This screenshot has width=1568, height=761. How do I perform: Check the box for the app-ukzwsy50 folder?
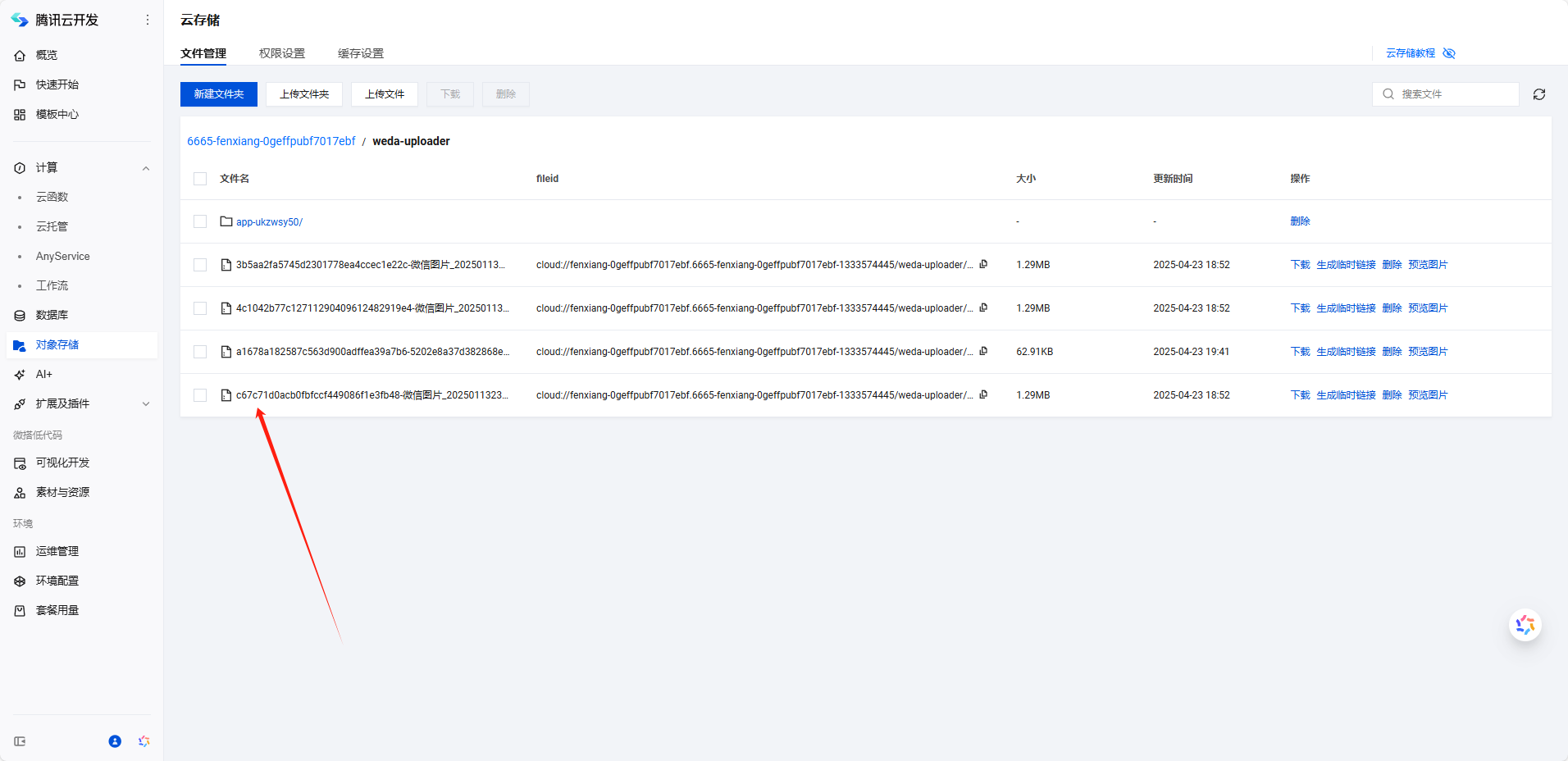200,221
